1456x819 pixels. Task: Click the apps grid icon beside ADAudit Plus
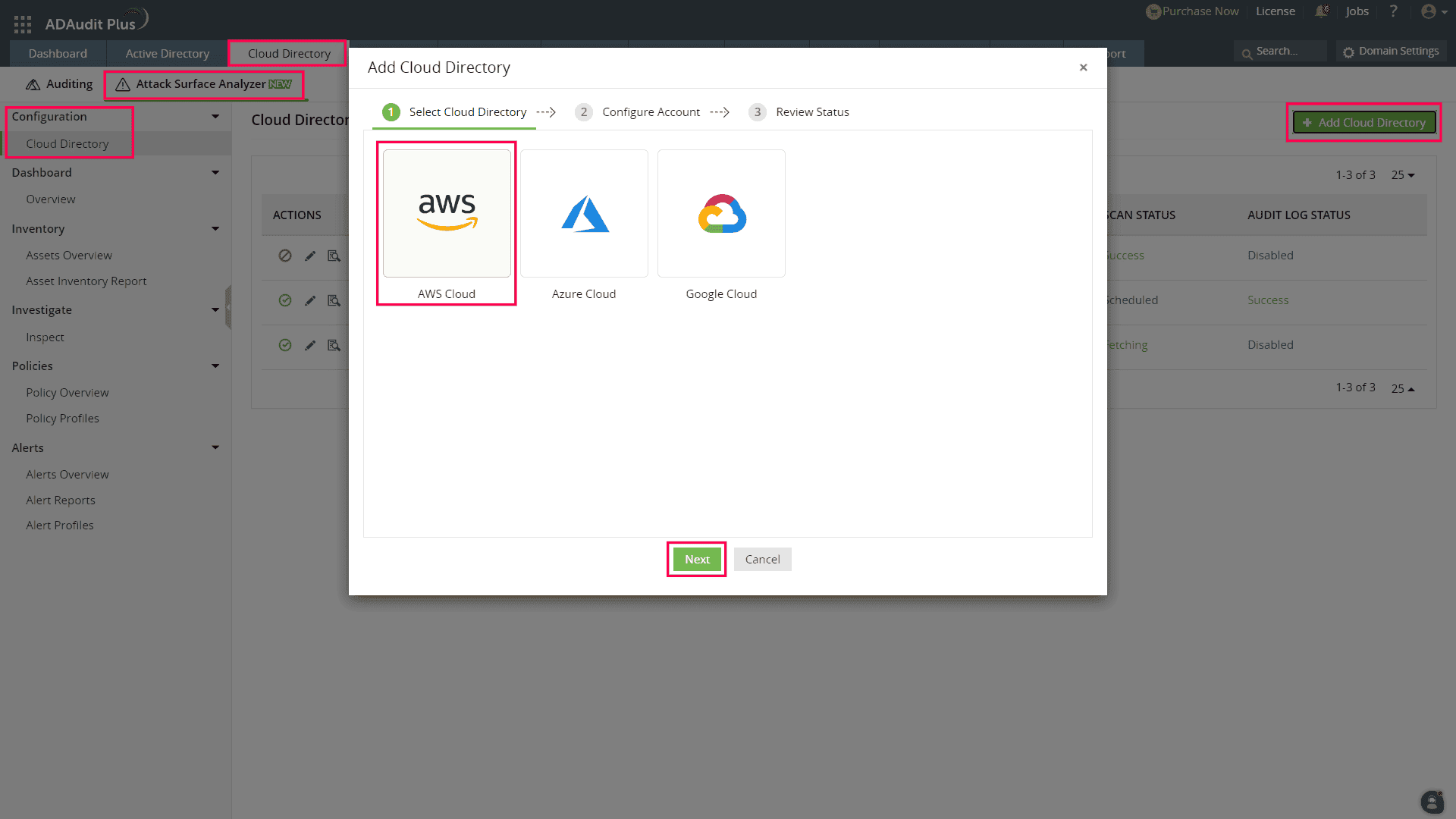point(22,24)
